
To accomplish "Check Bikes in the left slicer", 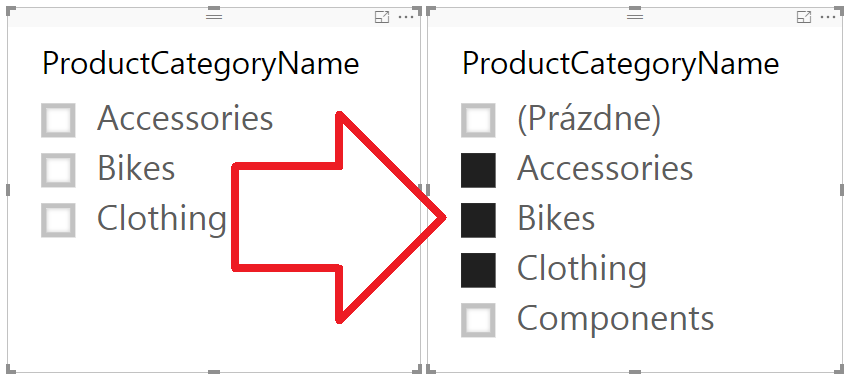I will tap(58, 170).
